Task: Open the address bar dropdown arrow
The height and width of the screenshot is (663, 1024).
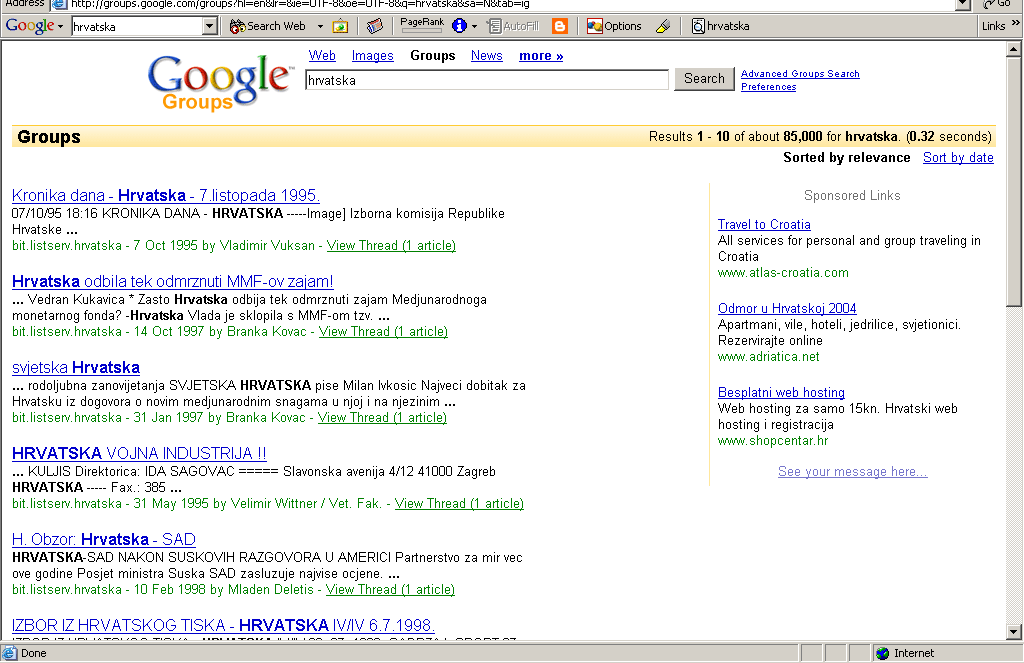Action: pyautogui.click(x=963, y=4)
